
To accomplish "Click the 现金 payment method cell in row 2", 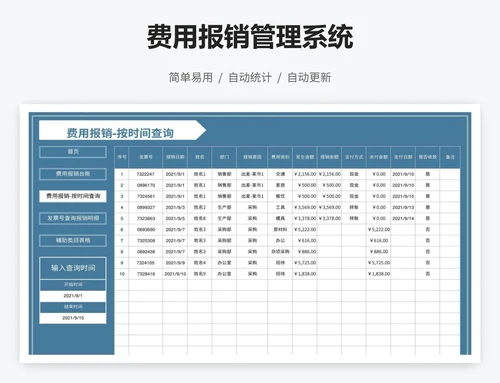I will [354, 185].
